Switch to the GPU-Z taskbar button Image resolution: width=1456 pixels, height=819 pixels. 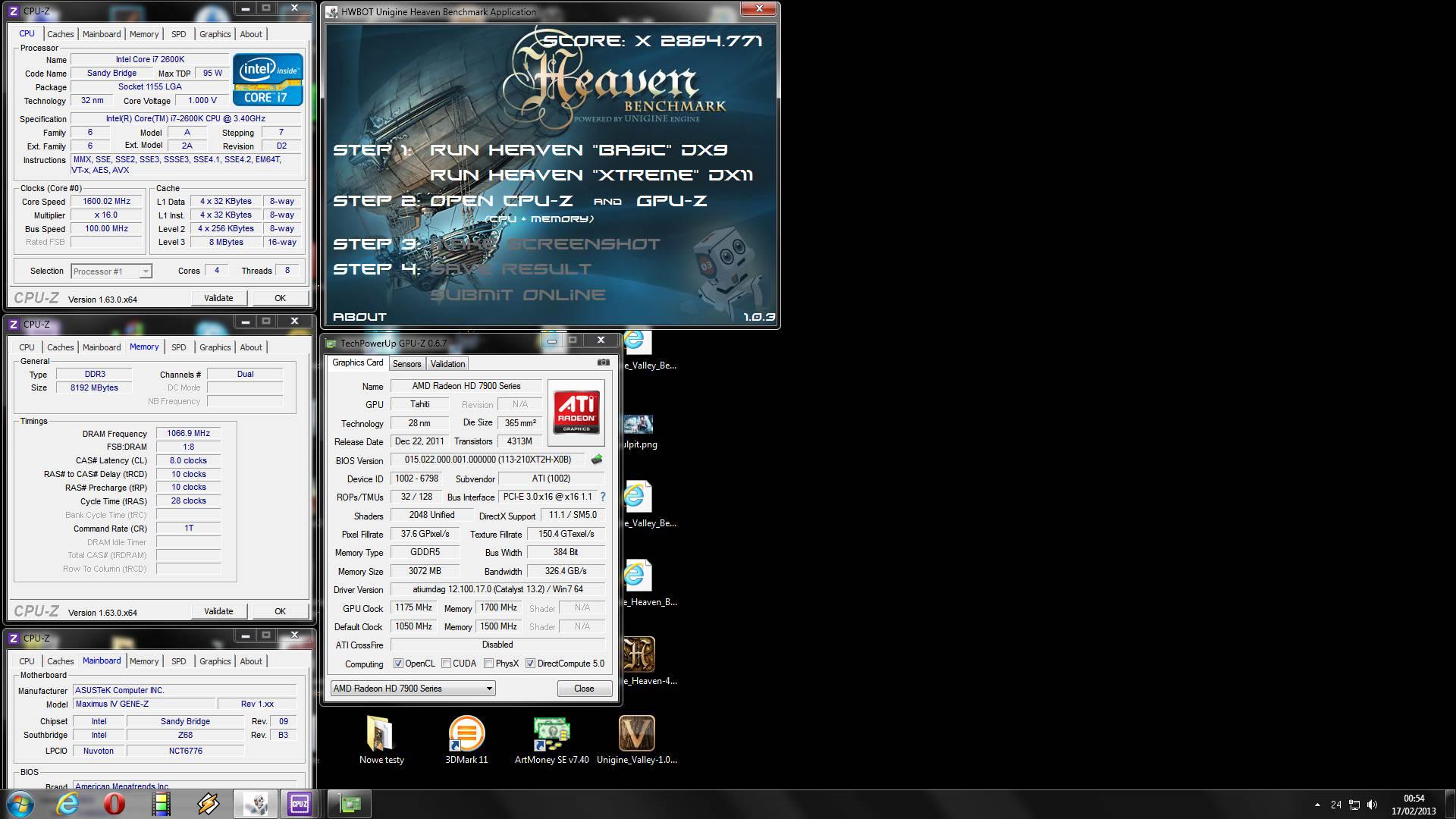point(350,804)
